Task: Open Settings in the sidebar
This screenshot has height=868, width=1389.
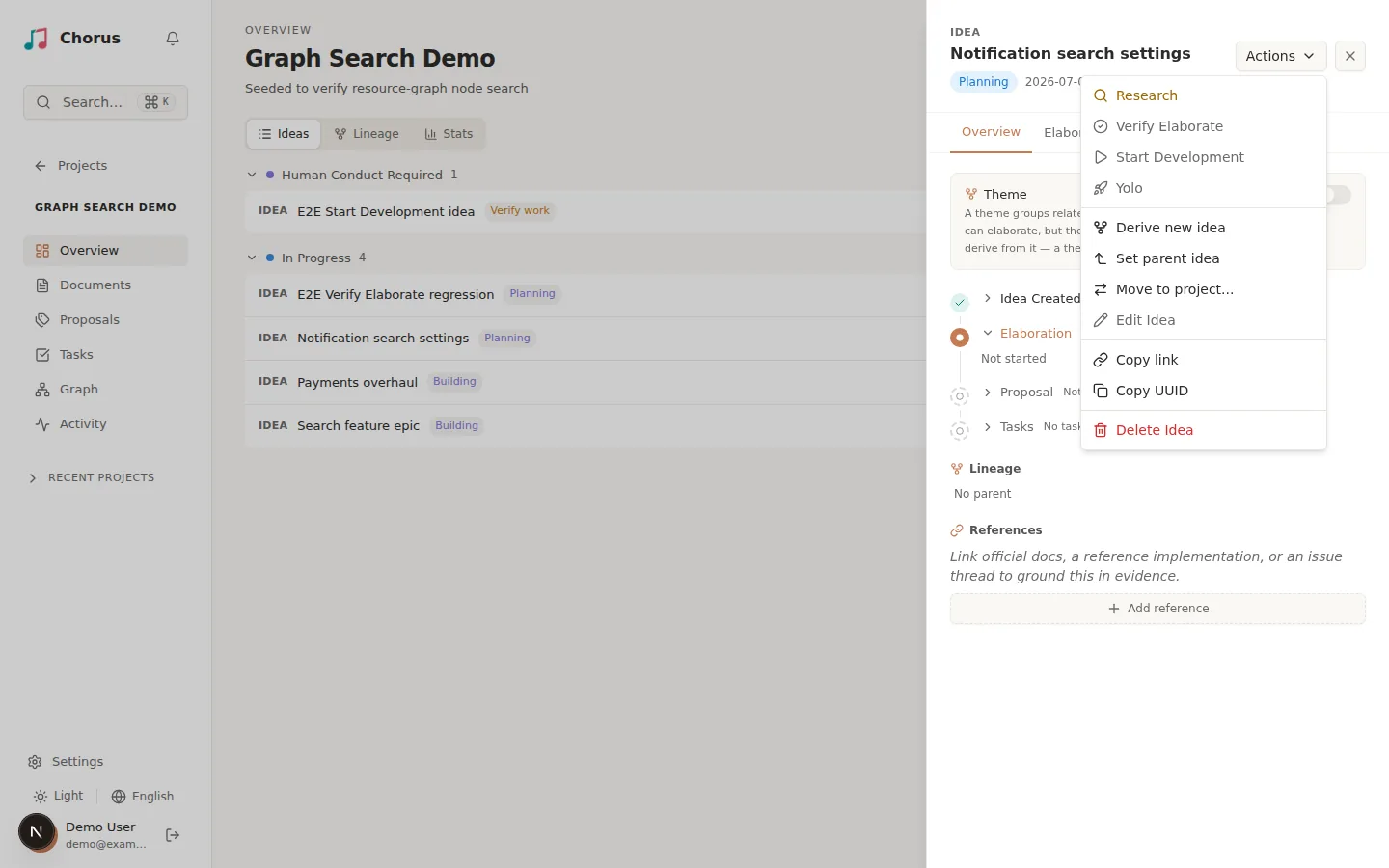Action: 66,762
